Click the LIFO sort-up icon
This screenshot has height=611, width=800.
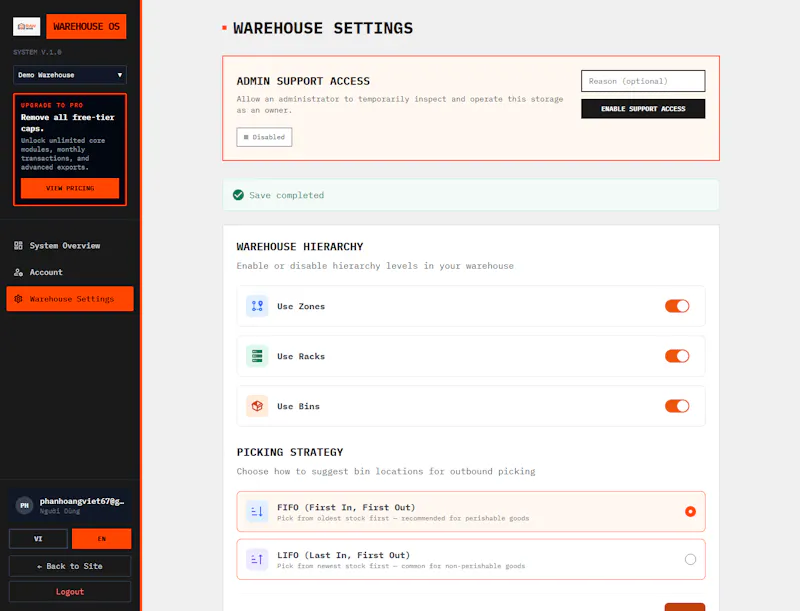(x=257, y=559)
